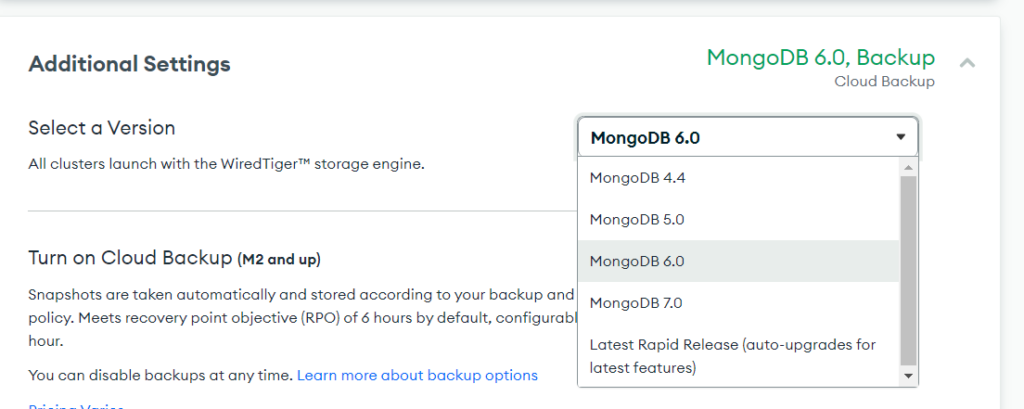The height and width of the screenshot is (409, 1024).
Task: Collapse the Additional Settings section chevron
Action: click(967, 63)
